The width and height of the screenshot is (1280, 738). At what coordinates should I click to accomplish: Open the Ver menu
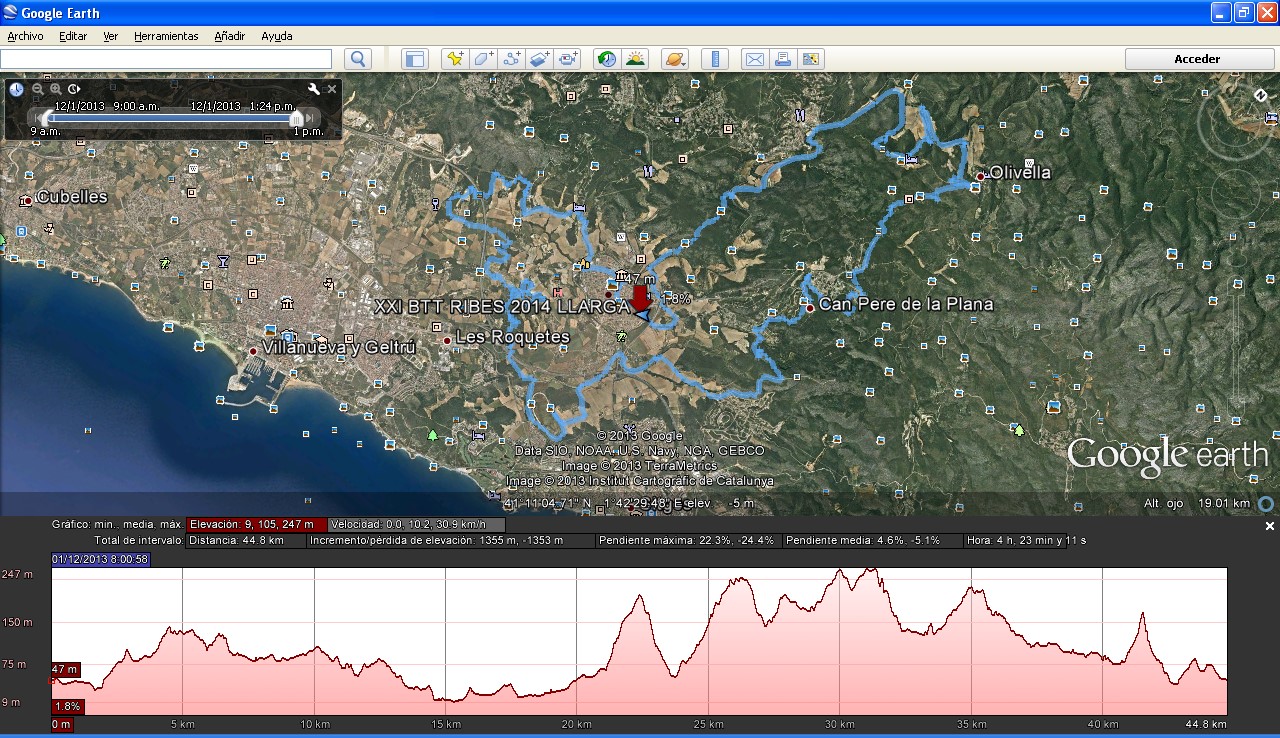pos(110,36)
